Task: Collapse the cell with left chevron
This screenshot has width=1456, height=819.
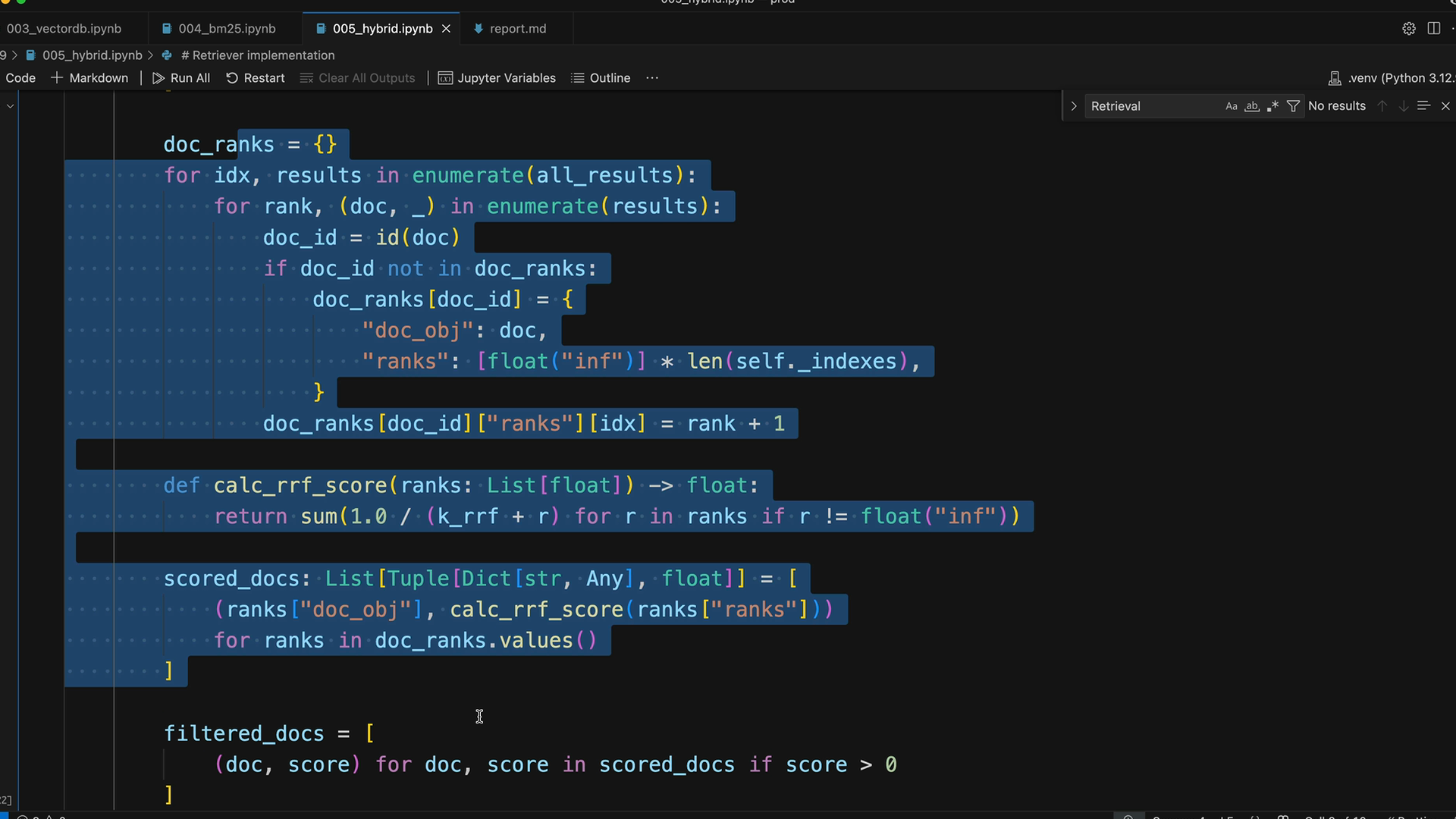Action: pyautogui.click(x=10, y=106)
